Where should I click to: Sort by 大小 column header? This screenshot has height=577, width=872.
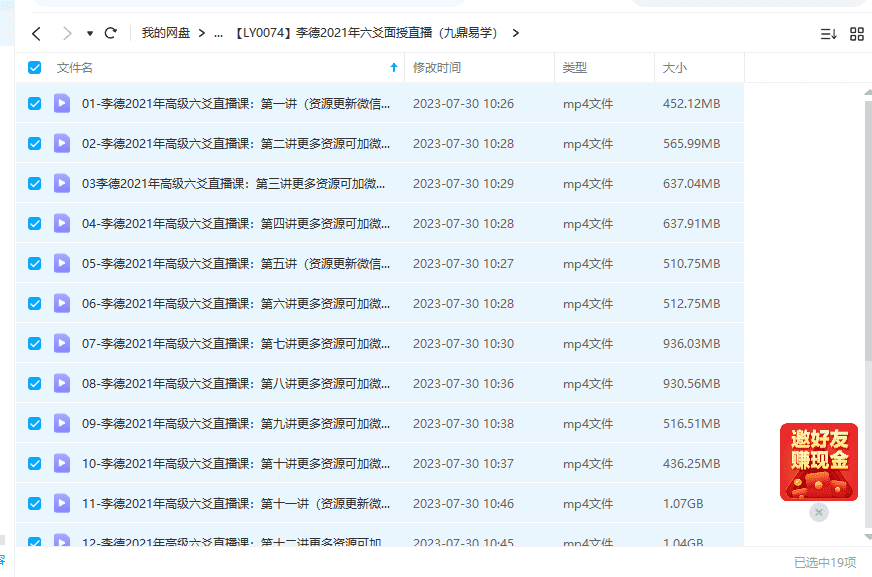[x=674, y=68]
